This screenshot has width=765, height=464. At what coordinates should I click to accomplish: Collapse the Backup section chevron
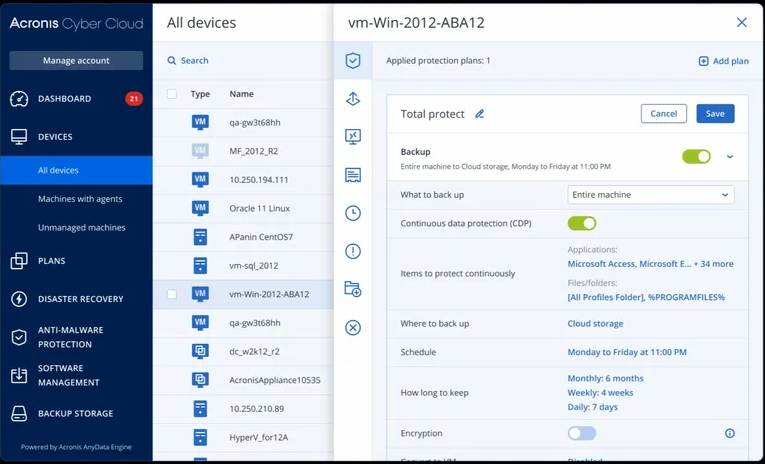[730, 157]
